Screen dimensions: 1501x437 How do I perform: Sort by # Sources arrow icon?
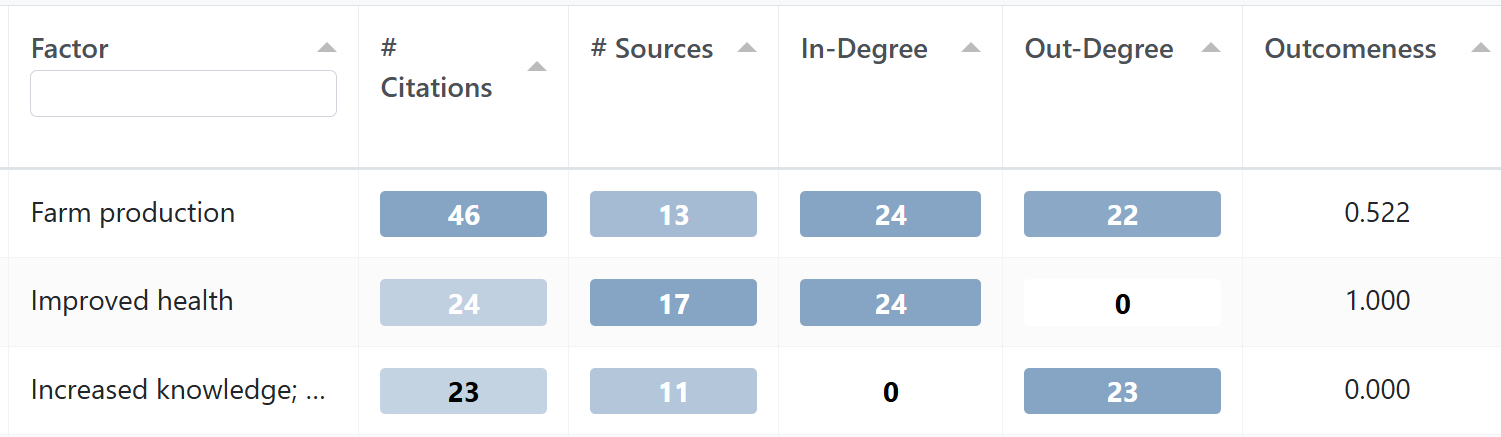[x=746, y=48]
